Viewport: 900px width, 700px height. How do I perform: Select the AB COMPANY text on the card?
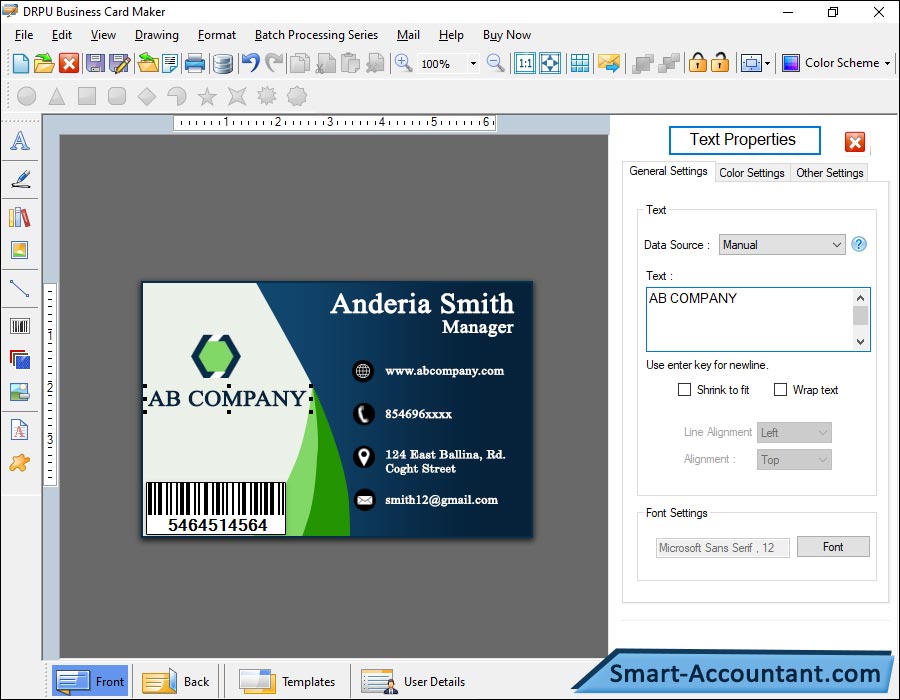click(x=227, y=398)
